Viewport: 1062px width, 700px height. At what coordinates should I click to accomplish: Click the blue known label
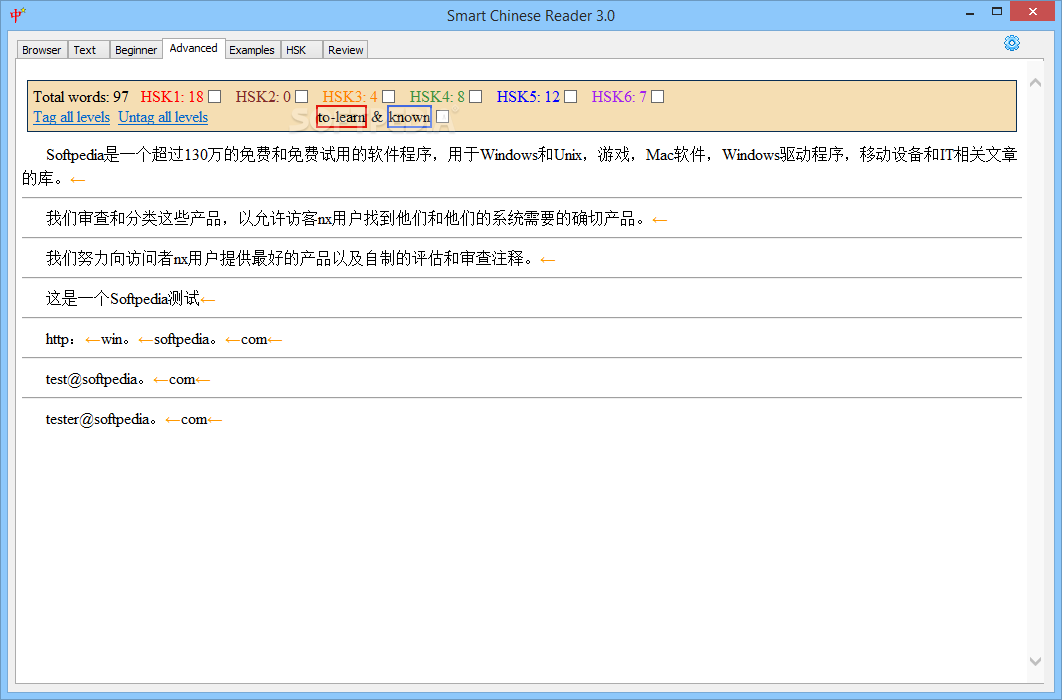[409, 117]
